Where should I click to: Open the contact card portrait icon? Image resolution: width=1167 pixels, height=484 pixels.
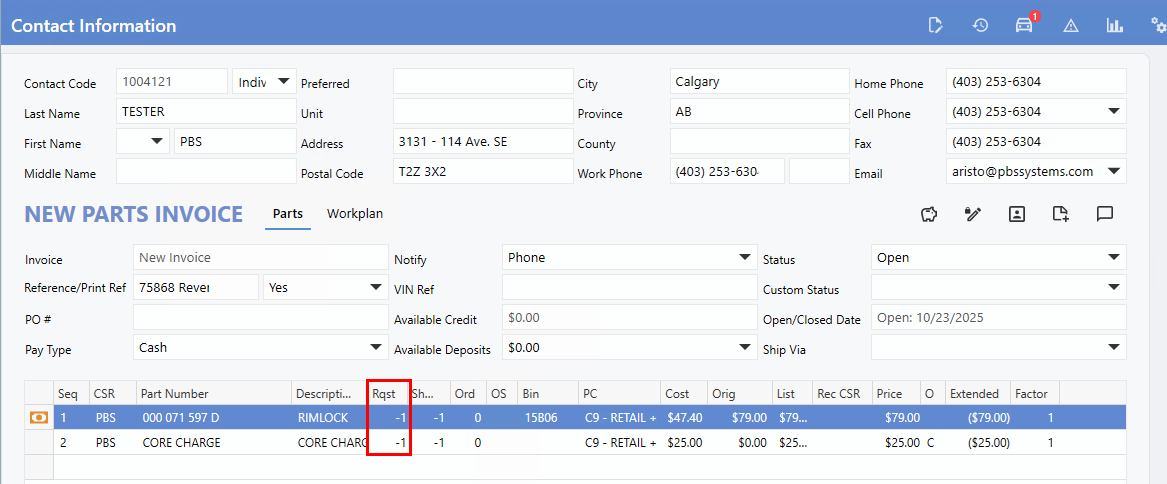point(1016,213)
